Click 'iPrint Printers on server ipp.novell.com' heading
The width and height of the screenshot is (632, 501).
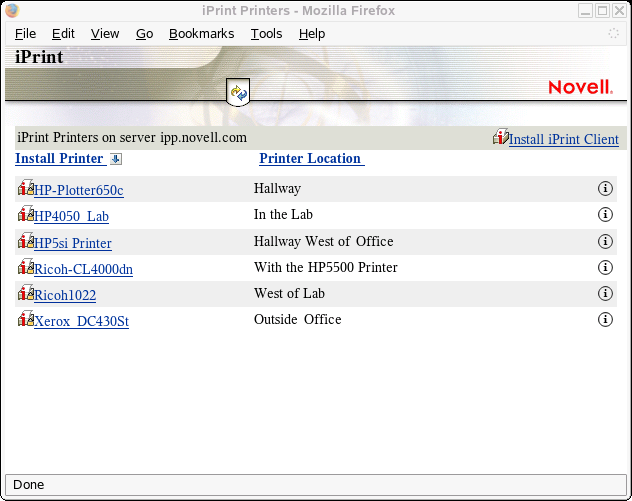click(132, 137)
